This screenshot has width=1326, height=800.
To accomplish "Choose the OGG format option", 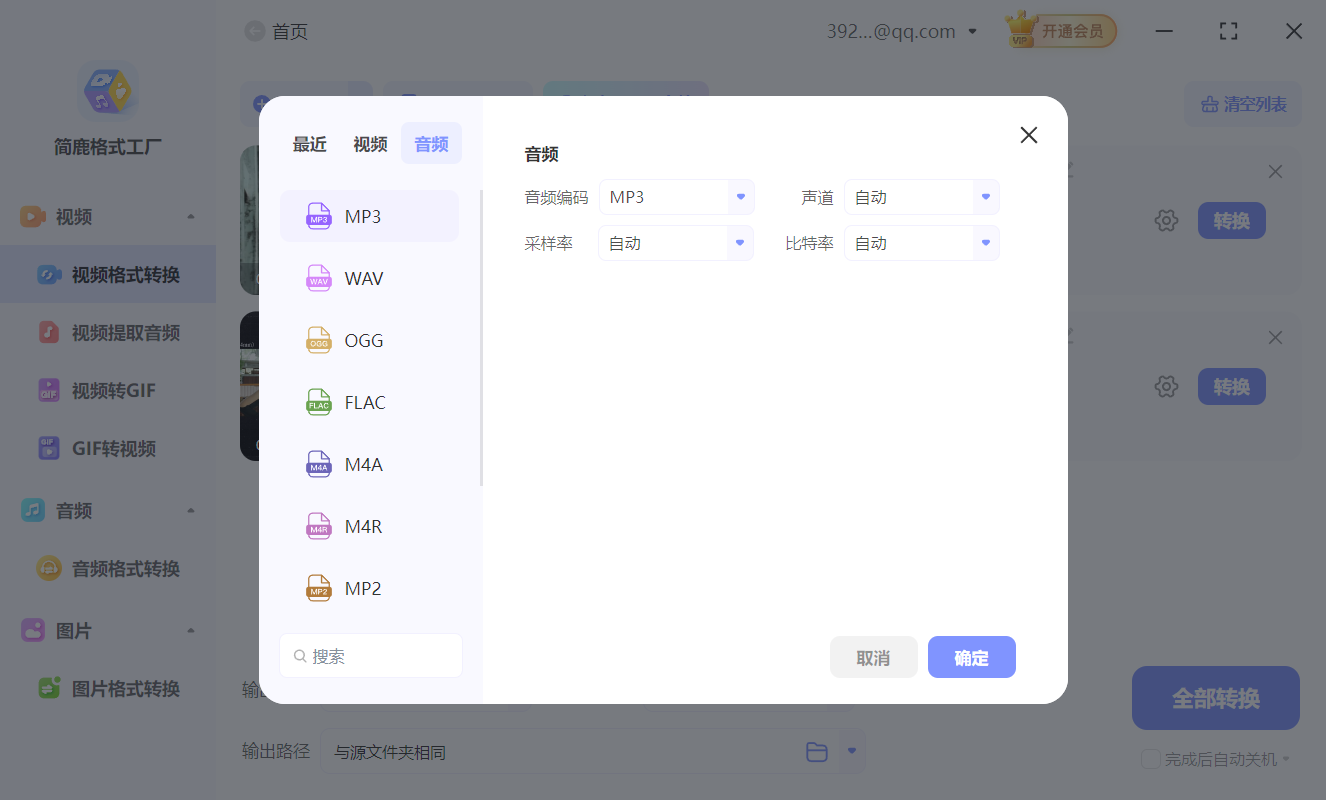I will [x=362, y=340].
